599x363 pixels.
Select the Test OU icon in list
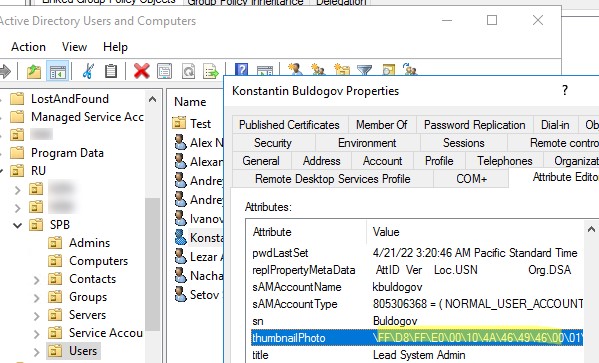pyautogui.click(x=179, y=123)
